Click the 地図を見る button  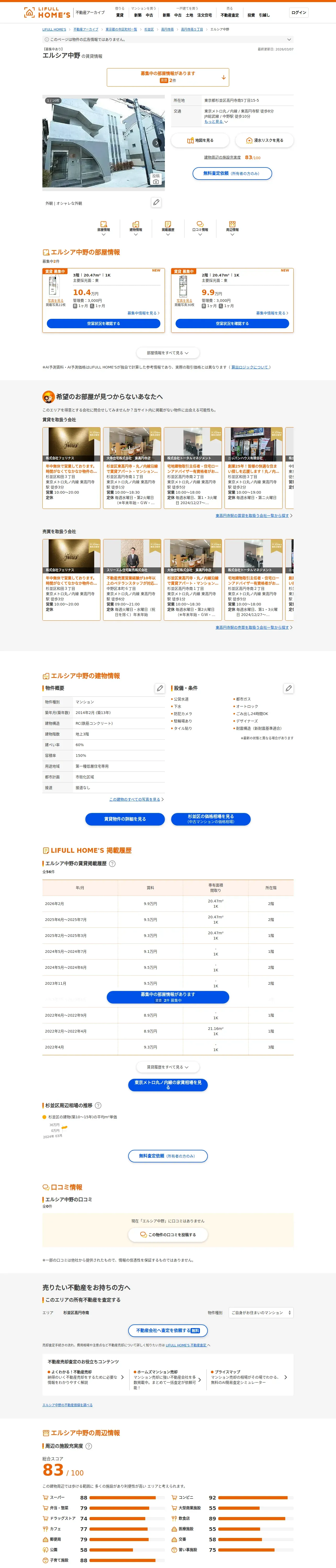(x=200, y=141)
